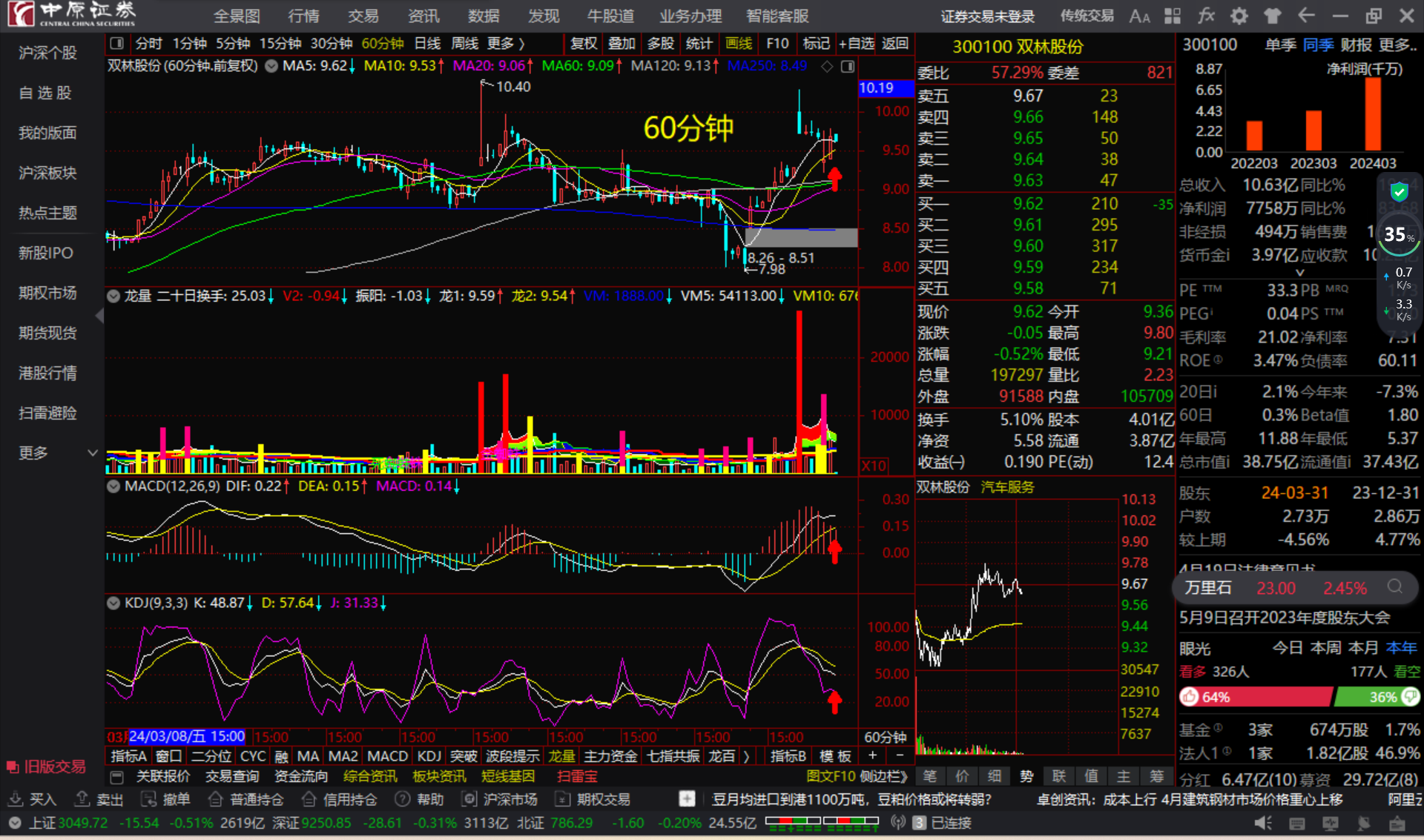Expand the 更多 sidebar section chevron

pyautogui.click(x=93, y=452)
